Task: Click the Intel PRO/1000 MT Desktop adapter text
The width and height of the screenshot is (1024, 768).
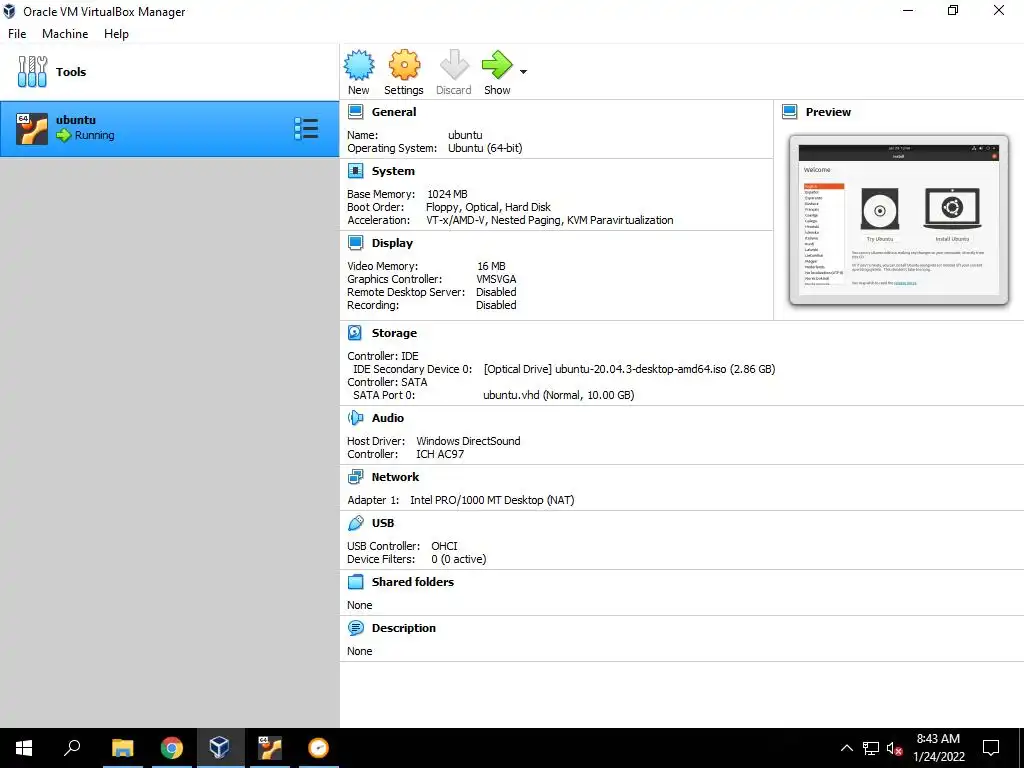Action: pyautogui.click(x=492, y=500)
